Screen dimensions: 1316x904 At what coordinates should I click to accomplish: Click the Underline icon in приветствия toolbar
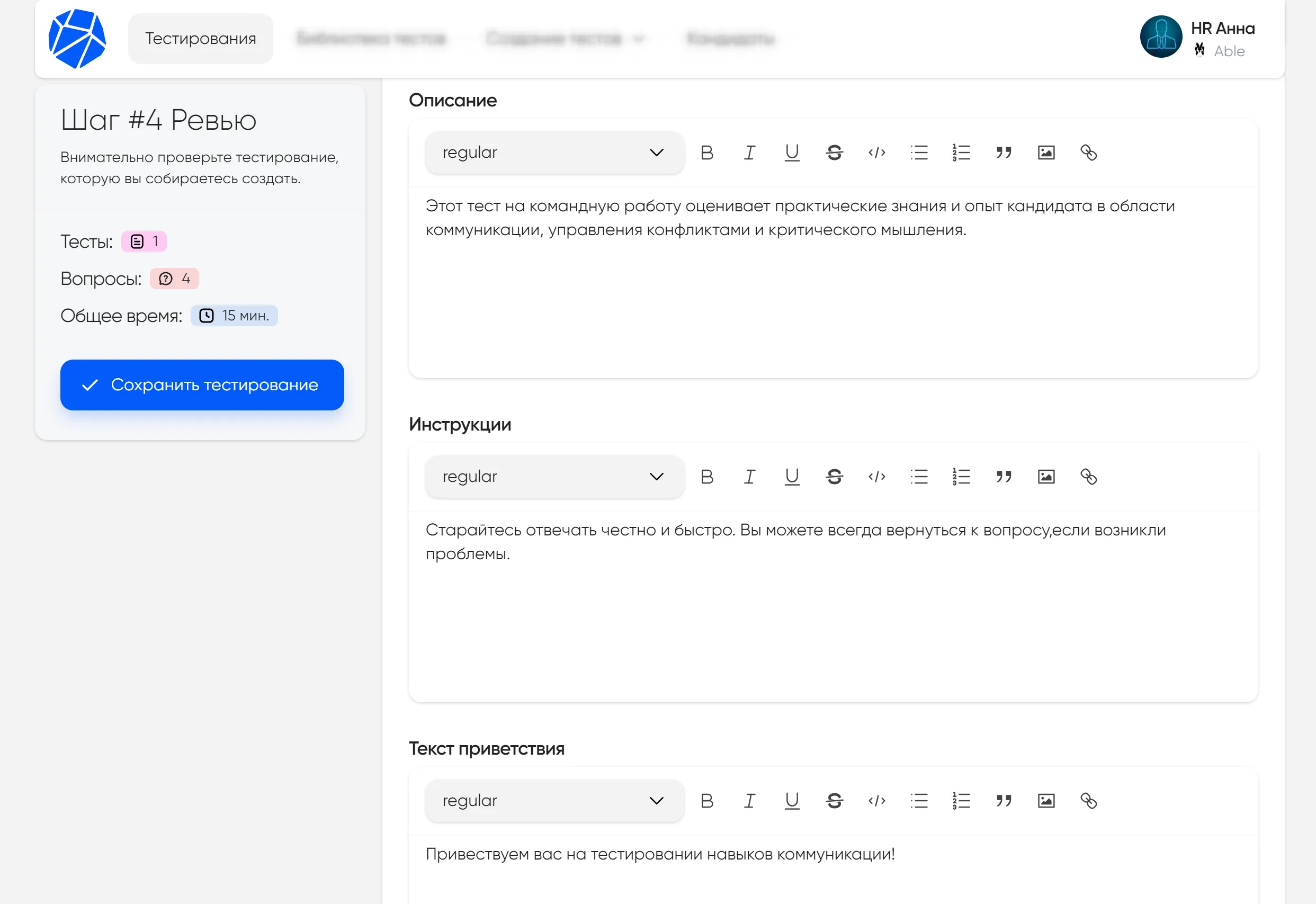[790, 800]
